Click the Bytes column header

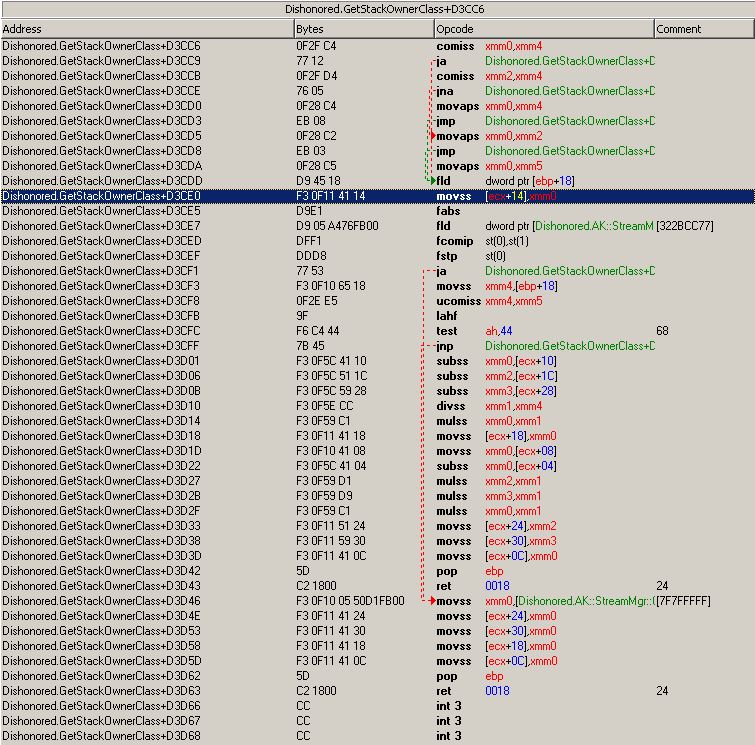coord(364,29)
